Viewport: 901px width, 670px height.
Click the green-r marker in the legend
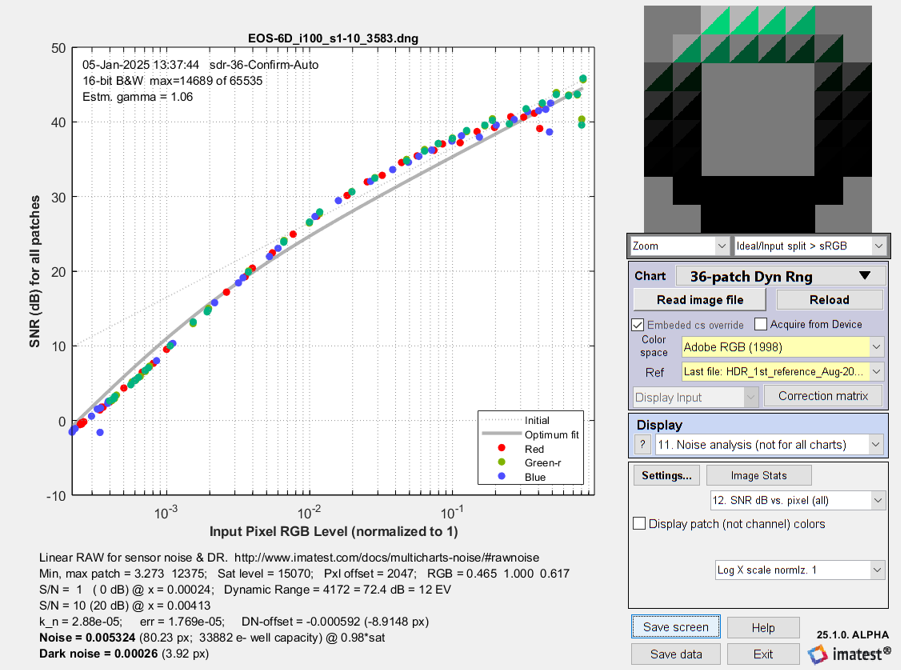(x=502, y=462)
